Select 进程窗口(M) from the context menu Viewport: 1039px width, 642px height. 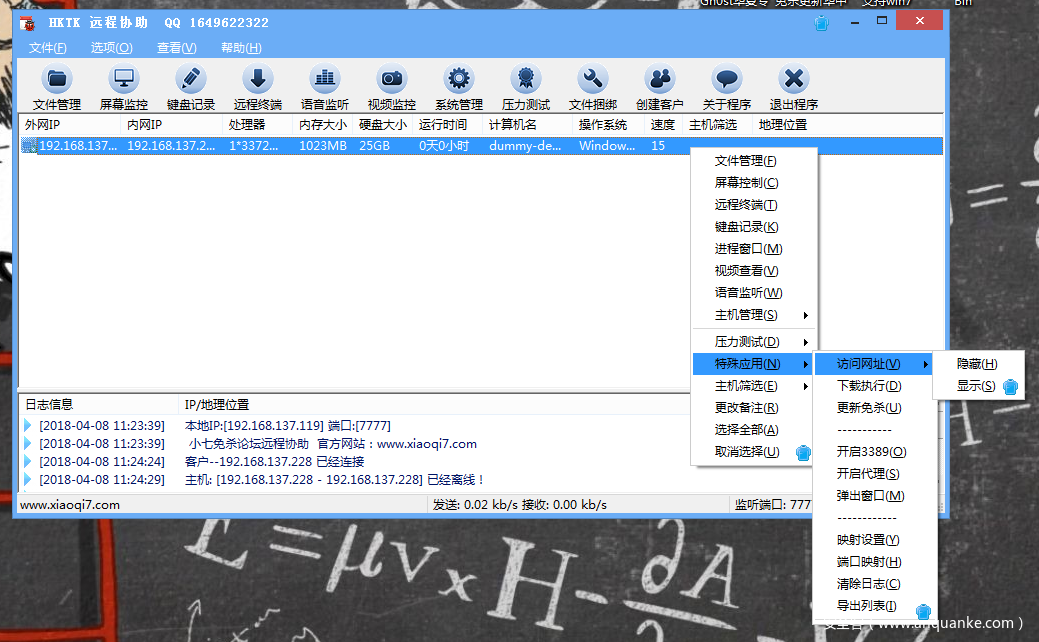coord(748,249)
